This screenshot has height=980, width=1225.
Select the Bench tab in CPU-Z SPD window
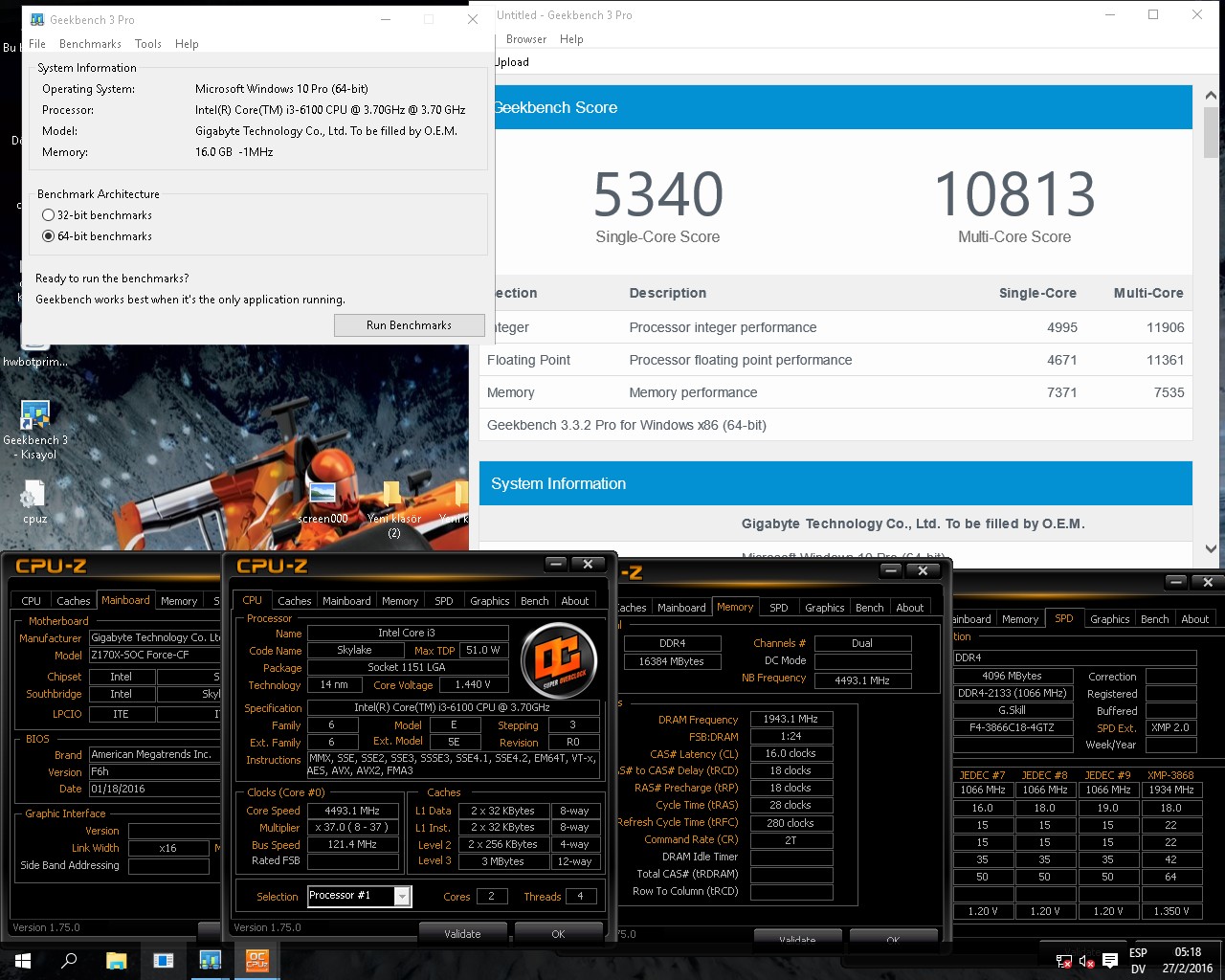click(x=1155, y=619)
